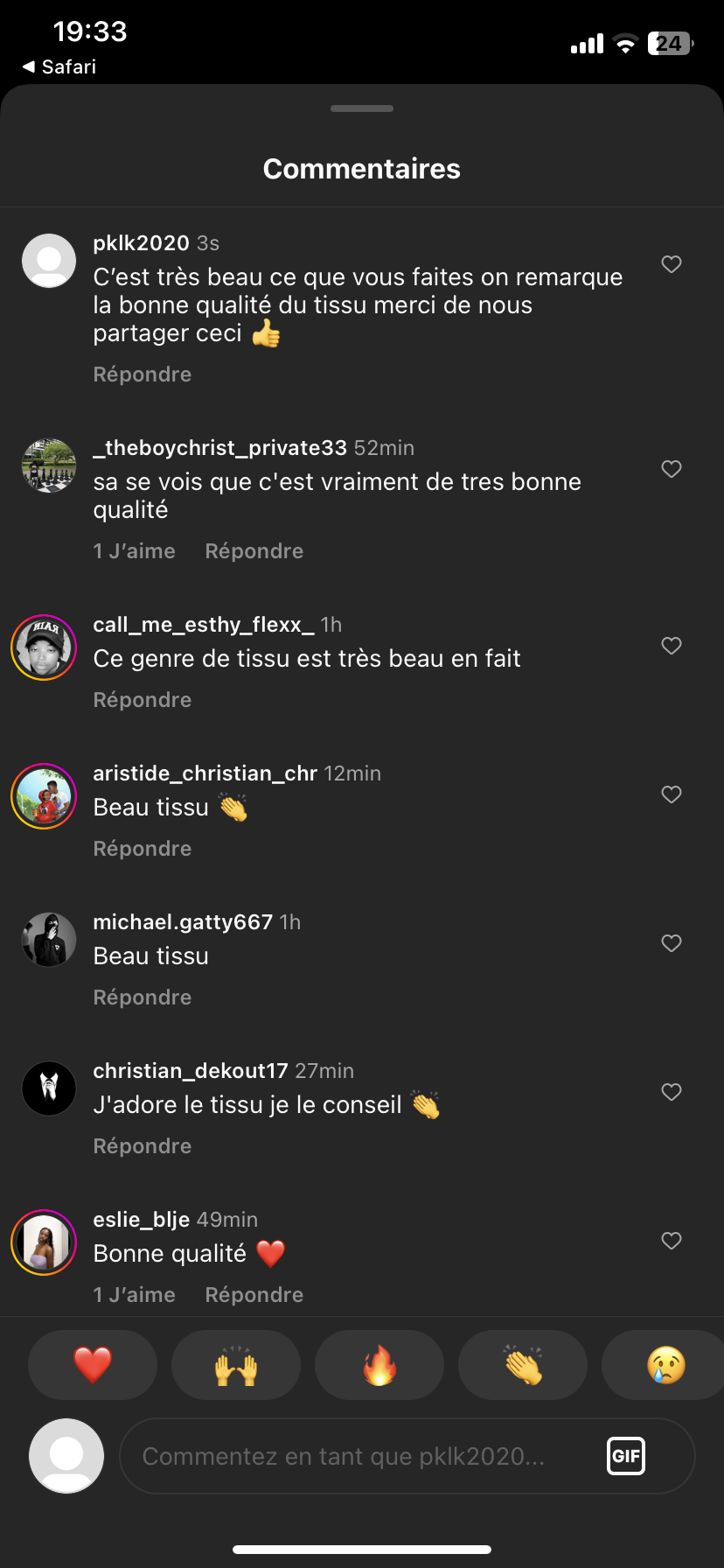Open the GIF picker

[626, 1456]
